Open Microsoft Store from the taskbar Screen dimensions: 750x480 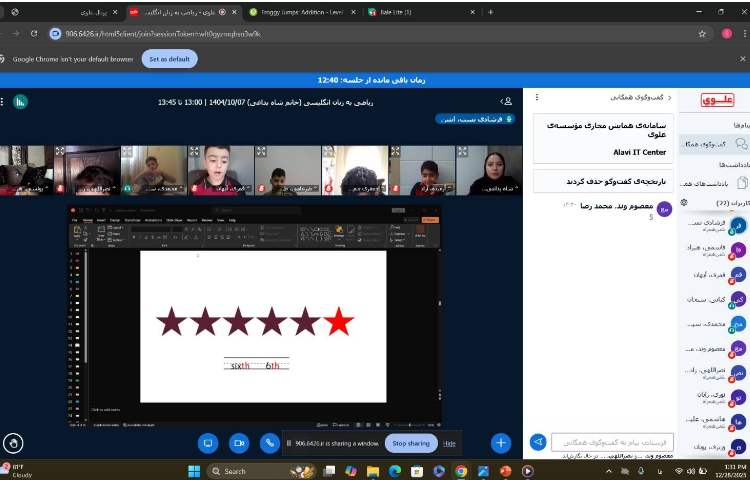click(x=417, y=471)
